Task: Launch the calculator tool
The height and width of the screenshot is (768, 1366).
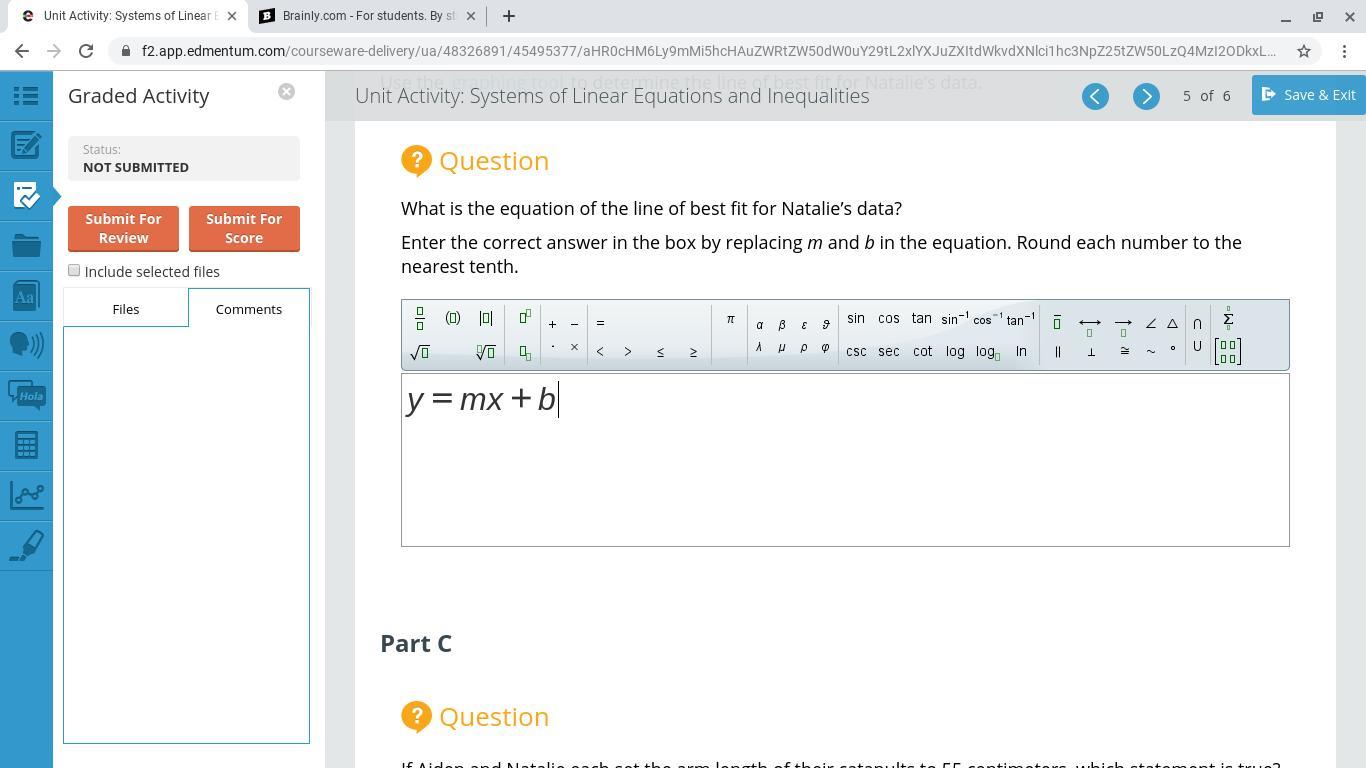Action: (26, 445)
